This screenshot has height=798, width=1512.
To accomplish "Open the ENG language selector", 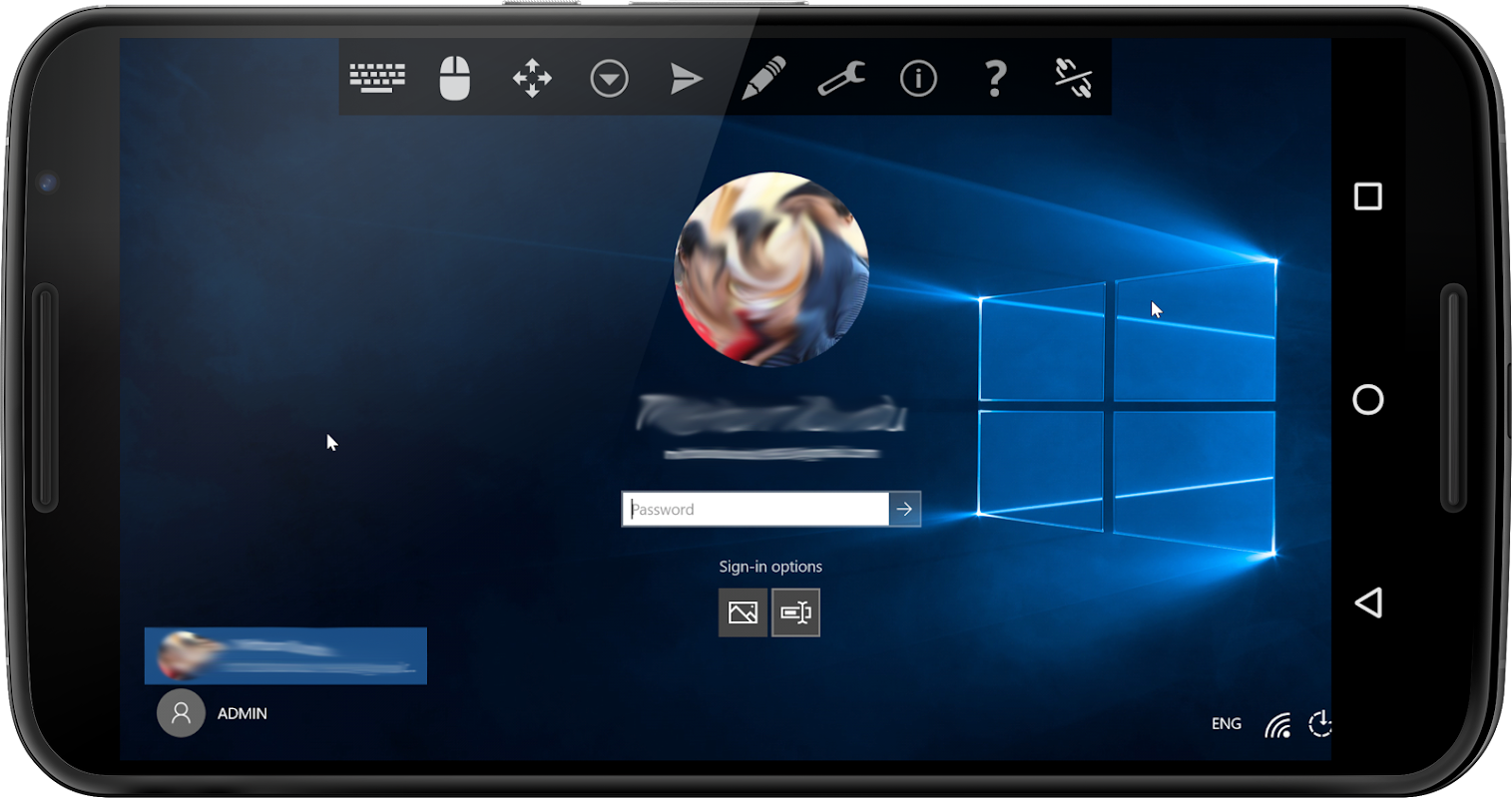I will (1227, 724).
